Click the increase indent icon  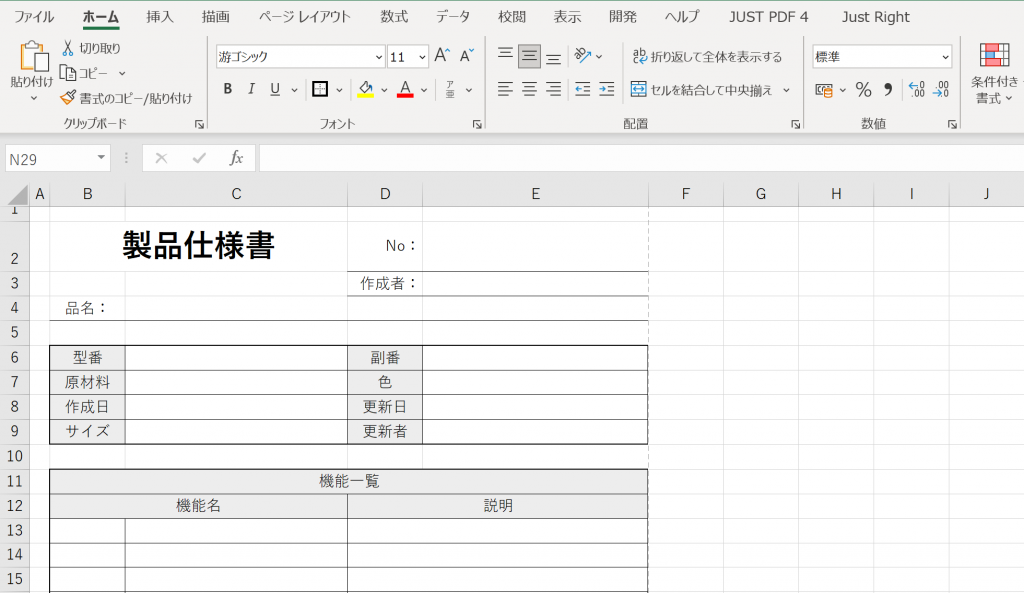click(x=606, y=89)
